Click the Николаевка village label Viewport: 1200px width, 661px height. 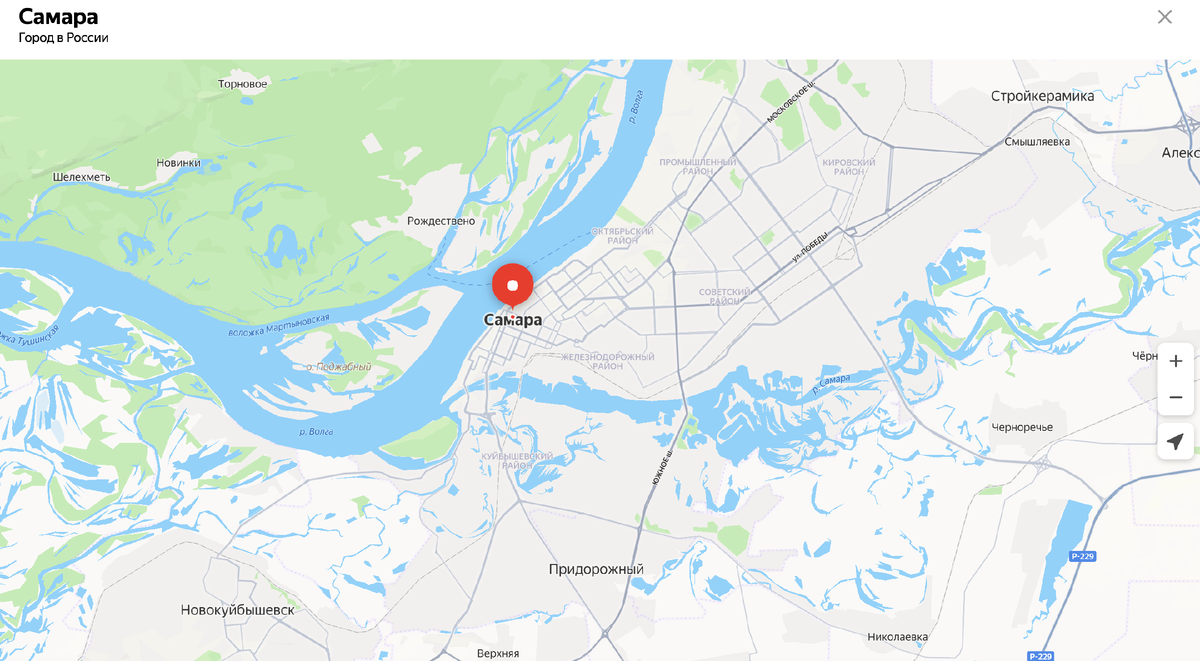tap(898, 637)
